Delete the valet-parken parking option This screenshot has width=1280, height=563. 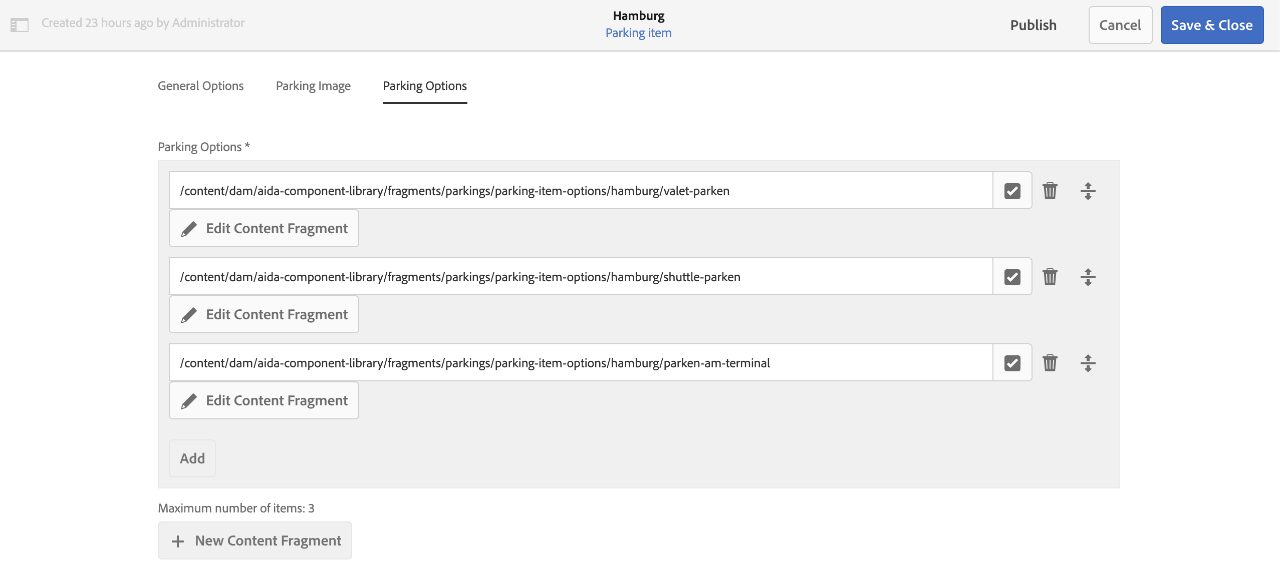coord(1050,191)
